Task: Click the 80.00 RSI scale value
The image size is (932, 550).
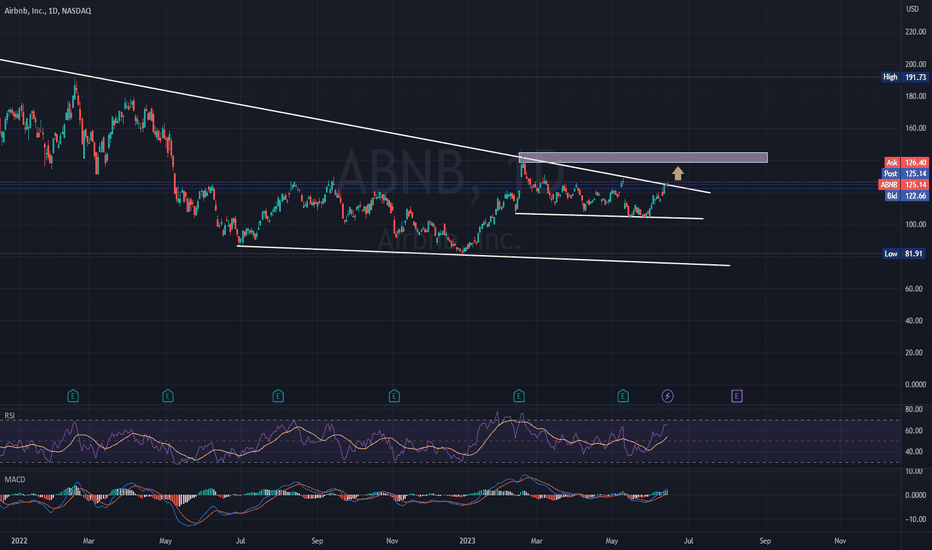Action: pos(914,409)
